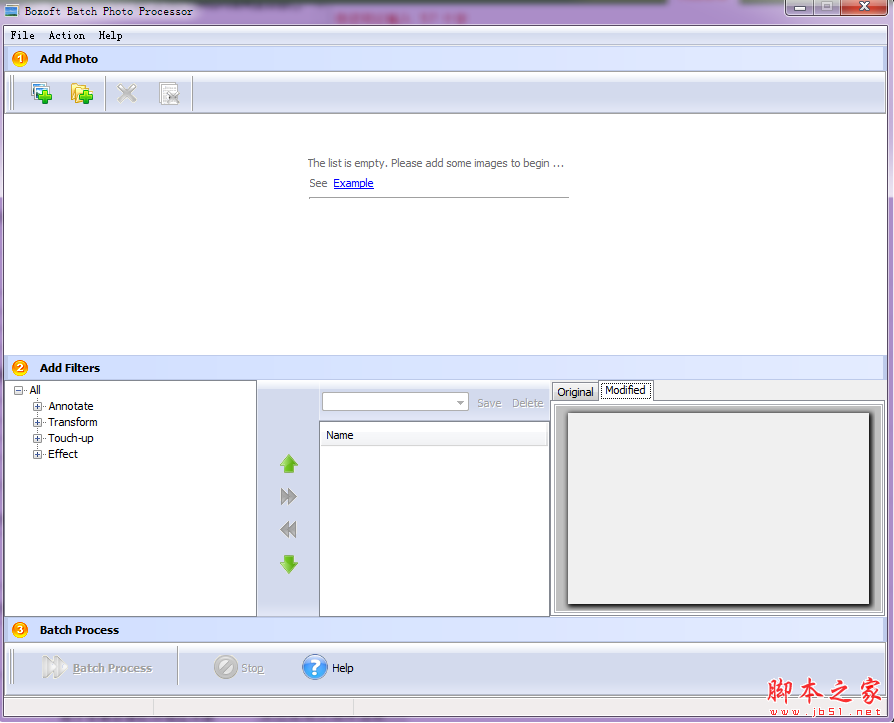Click the green move-up arrow
894x723 pixels.
289,464
